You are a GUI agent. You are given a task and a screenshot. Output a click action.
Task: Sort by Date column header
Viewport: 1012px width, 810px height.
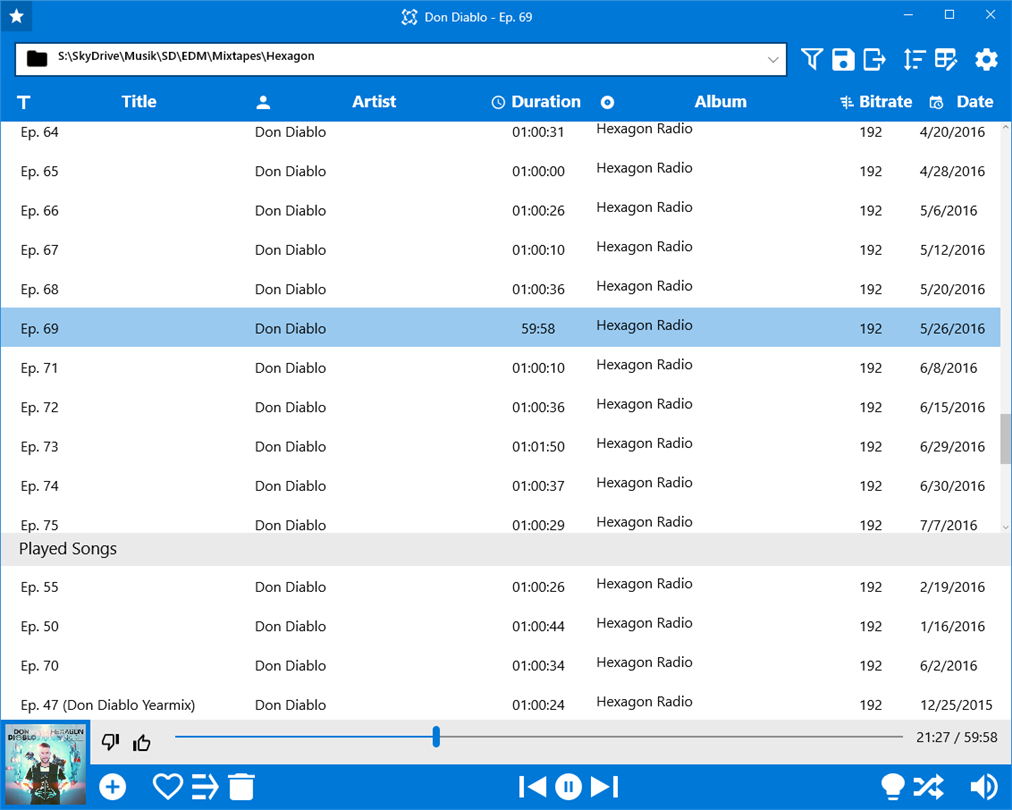point(975,101)
